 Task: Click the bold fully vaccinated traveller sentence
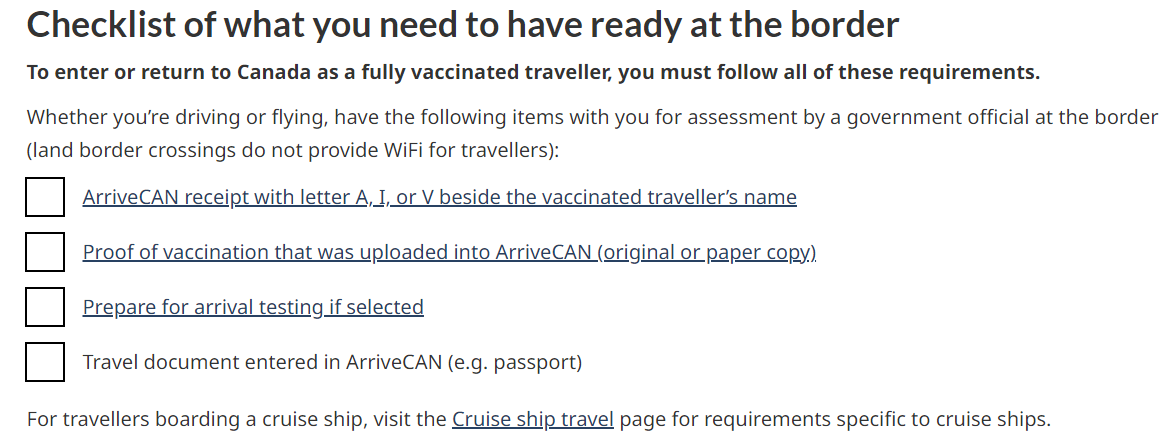click(533, 73)
